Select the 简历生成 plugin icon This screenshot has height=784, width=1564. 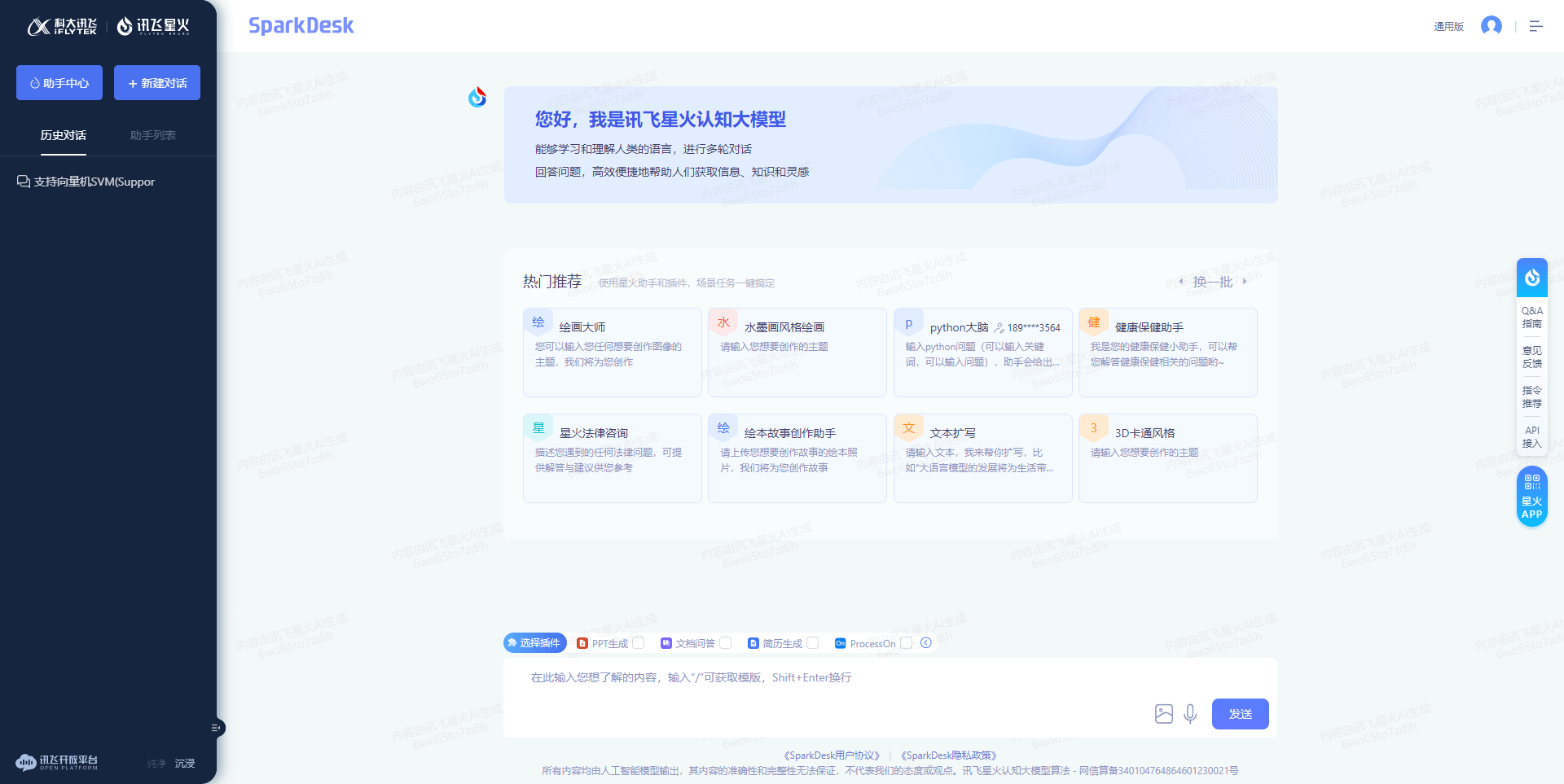click(x=753, y=643)
